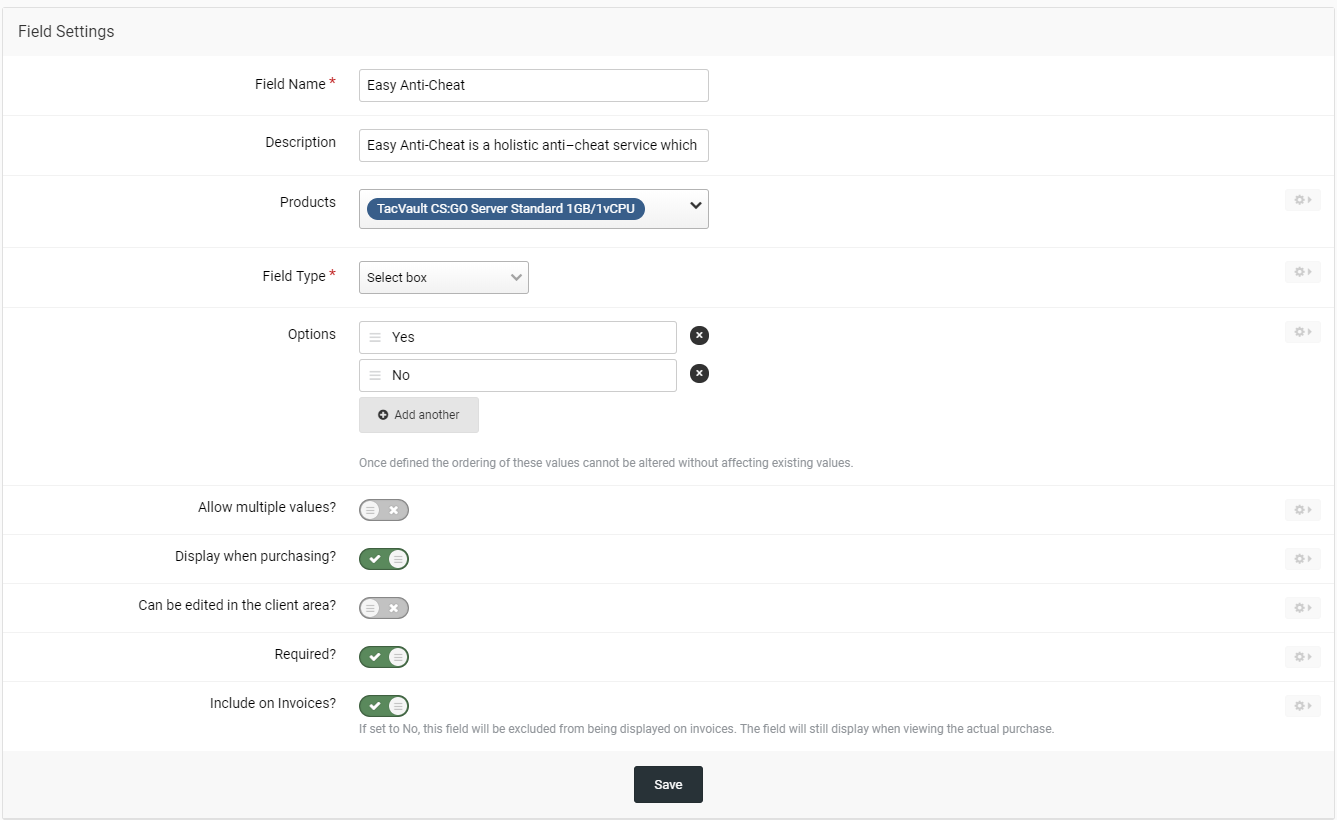Open gear settings for Required row

[x=1302, y=656]
